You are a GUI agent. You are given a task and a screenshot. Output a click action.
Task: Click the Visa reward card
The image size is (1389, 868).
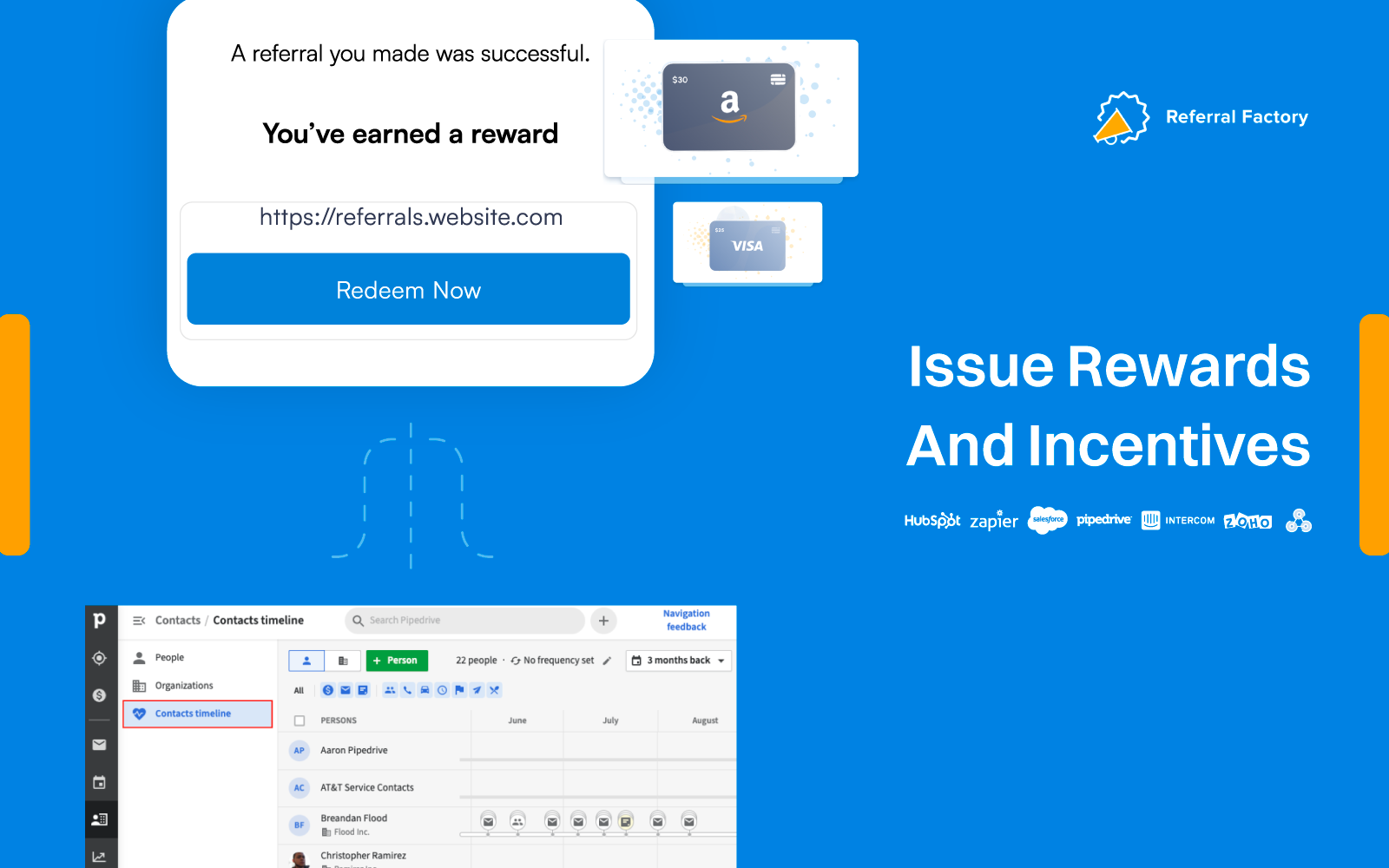tap(747, 245)
